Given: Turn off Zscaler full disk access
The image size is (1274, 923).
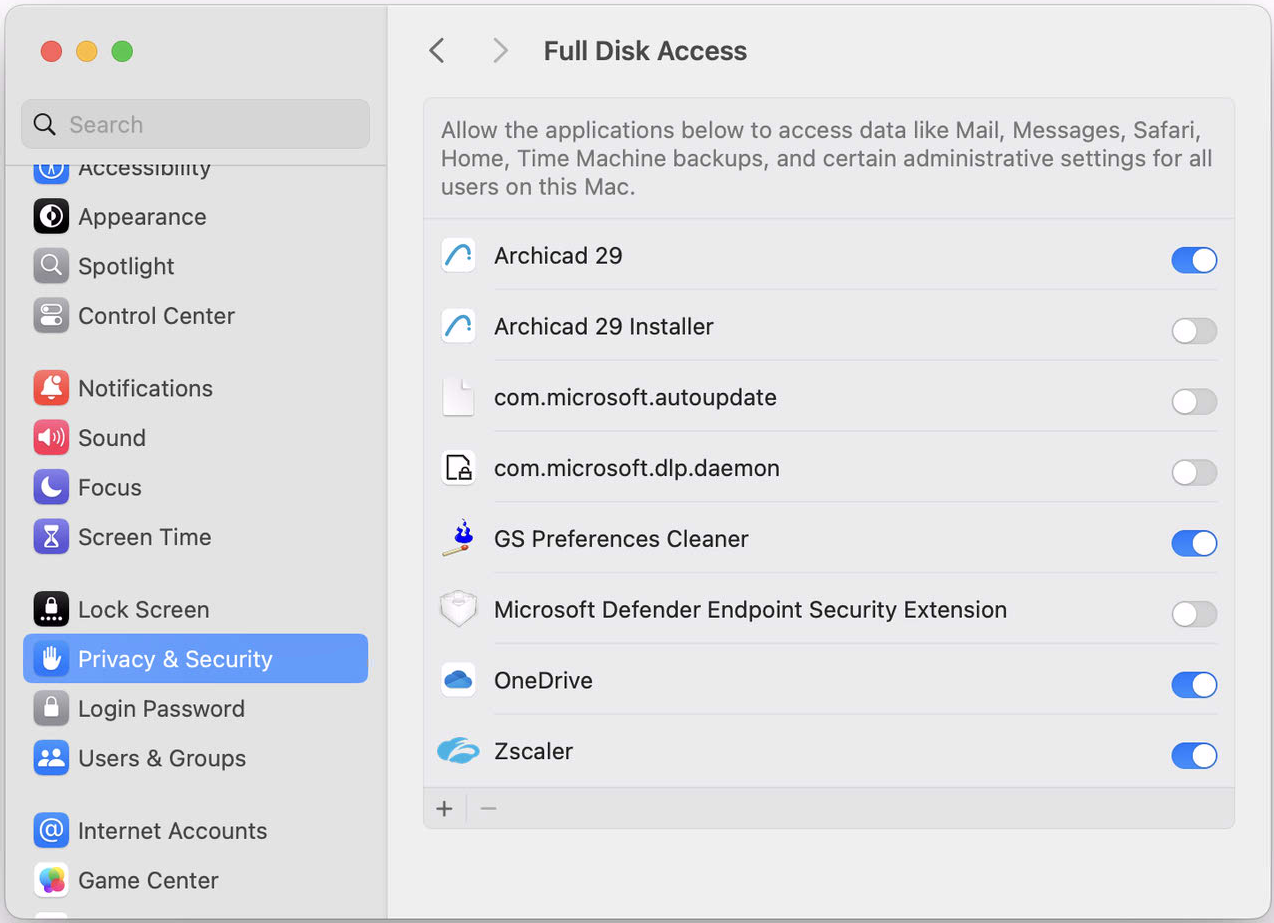Looking at the screenshot, I should point(1194,755).
